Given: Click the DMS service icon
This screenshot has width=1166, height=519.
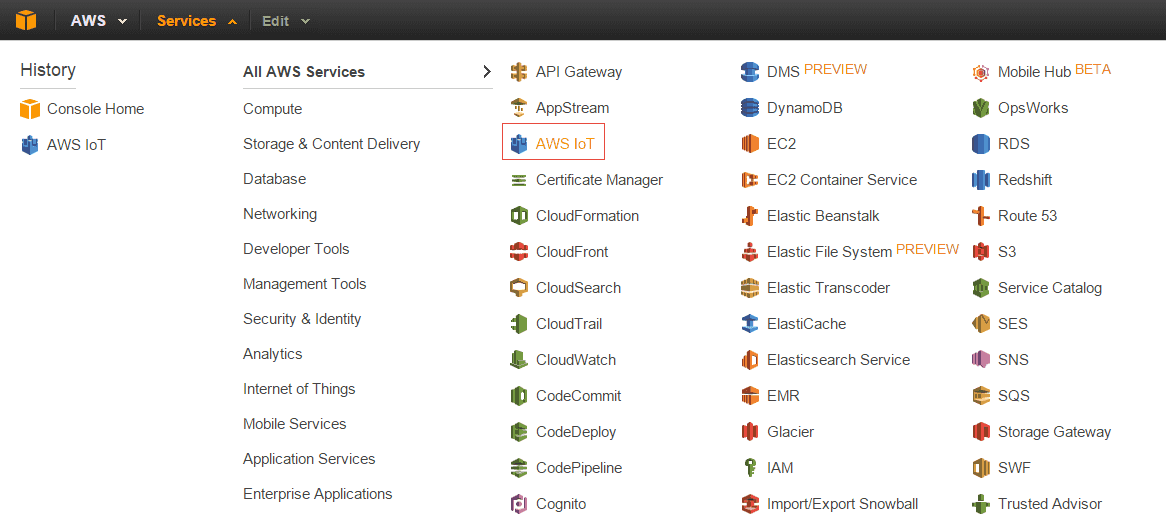Looking at the screenshot, I should coord(750,72).
